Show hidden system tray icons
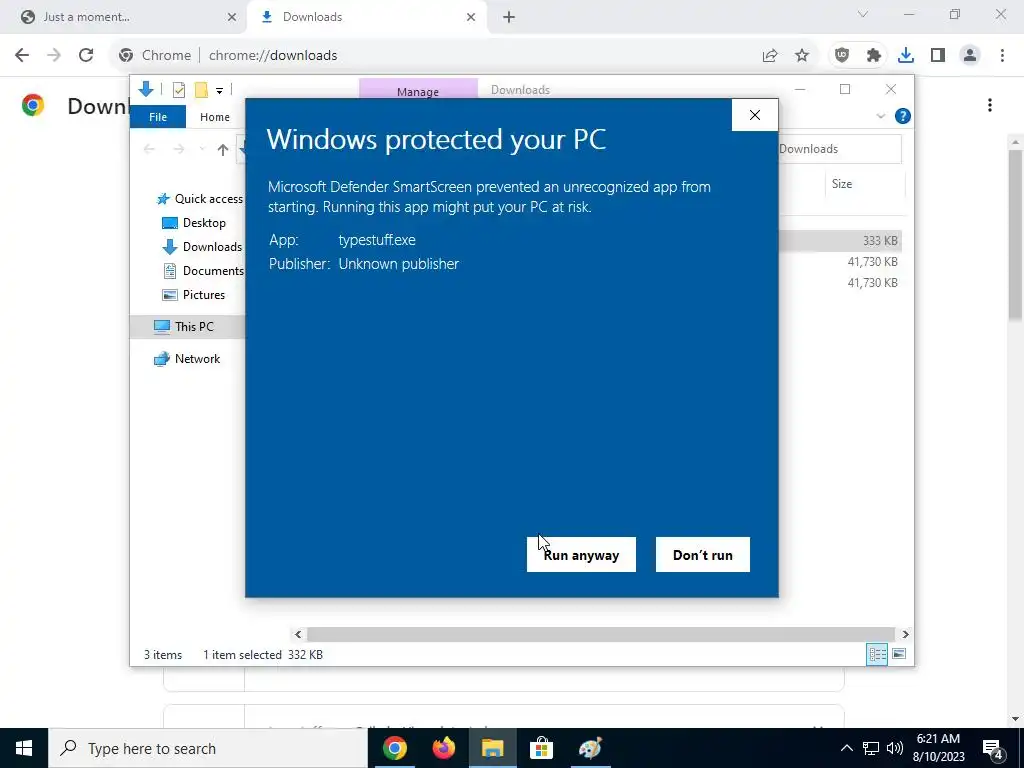 (846, 748)
